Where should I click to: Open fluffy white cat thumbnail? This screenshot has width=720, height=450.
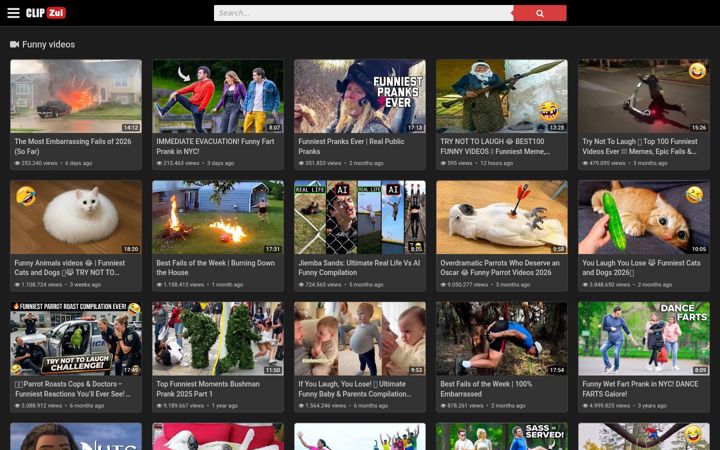coord(76,217)
